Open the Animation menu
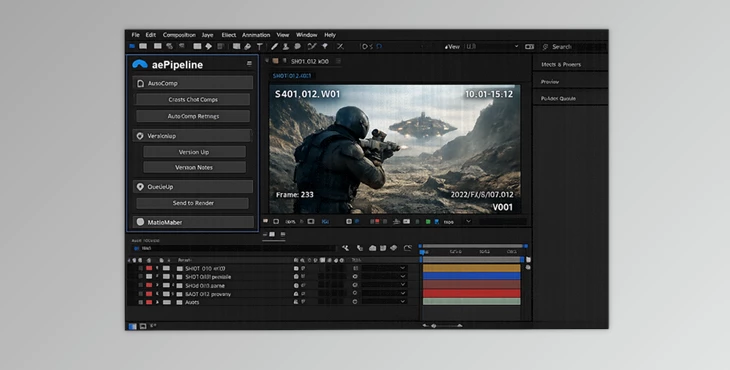 pos(256,35)
